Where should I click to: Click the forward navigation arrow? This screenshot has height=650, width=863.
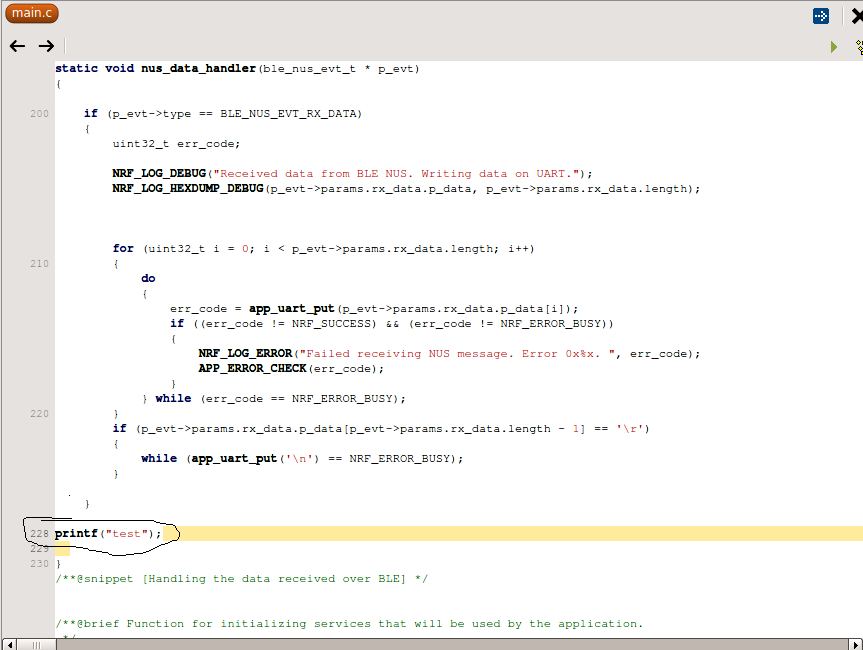tap(46, 45)
